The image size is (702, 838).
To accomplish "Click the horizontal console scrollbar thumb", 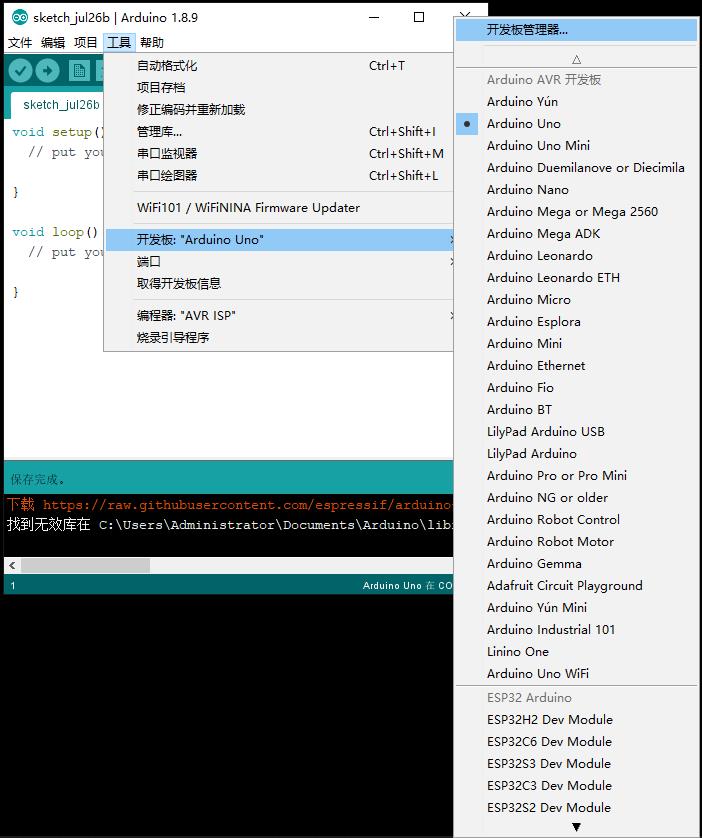I will (85, 565).
